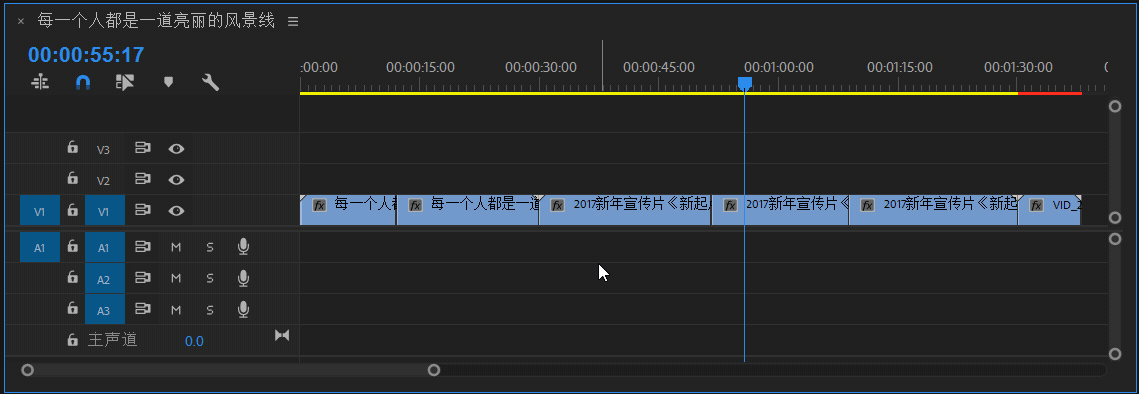1139x394 pixels.
Task: Toggle lock on track V1
Action: [72, 210]
